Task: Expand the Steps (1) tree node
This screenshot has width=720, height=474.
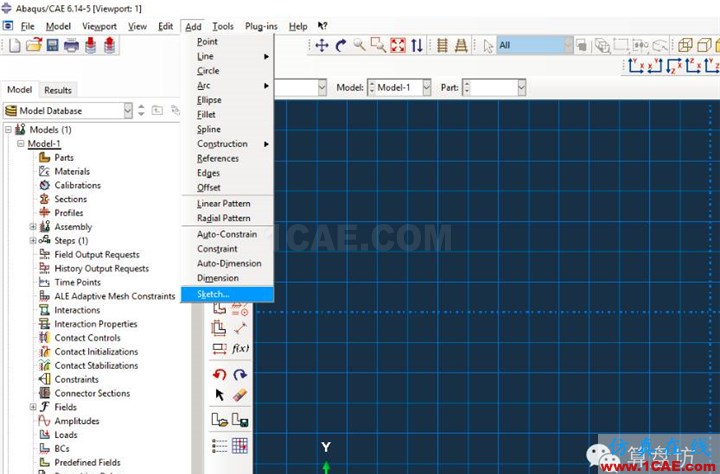Action: [x=33, y=240]
